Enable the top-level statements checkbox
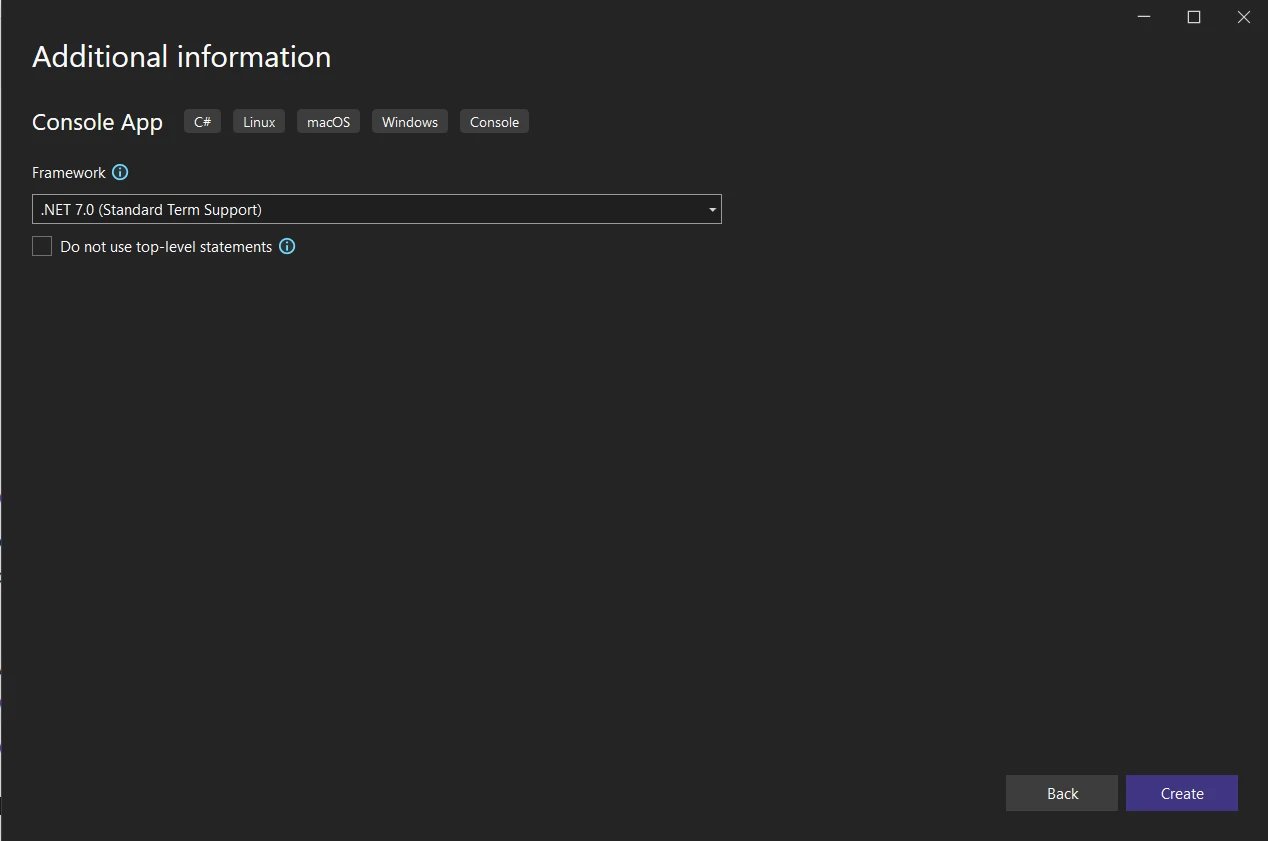The image size is (1268, 841). [x=42, y=246]
